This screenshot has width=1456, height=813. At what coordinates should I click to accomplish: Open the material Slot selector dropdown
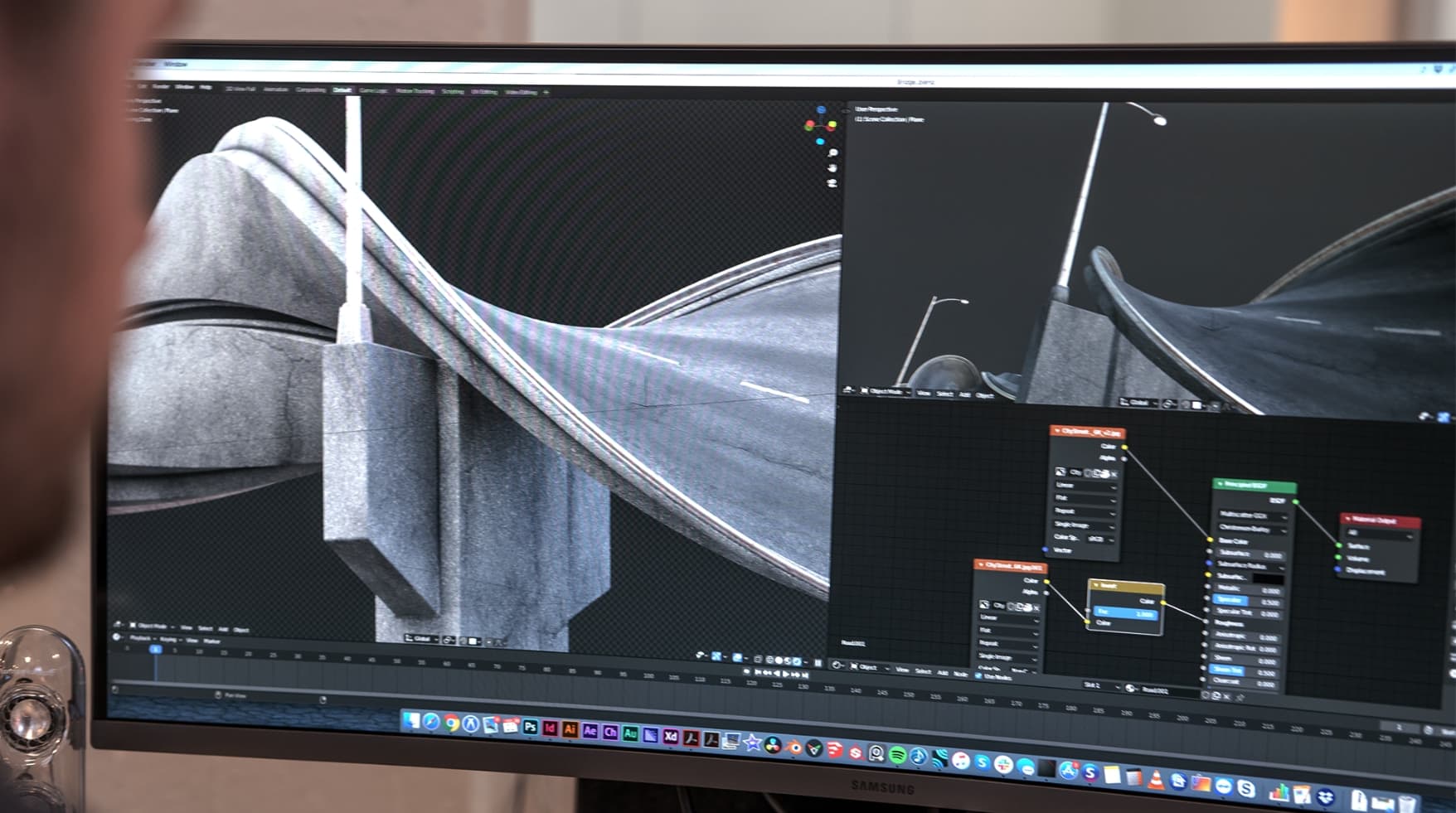(1099, 685)
